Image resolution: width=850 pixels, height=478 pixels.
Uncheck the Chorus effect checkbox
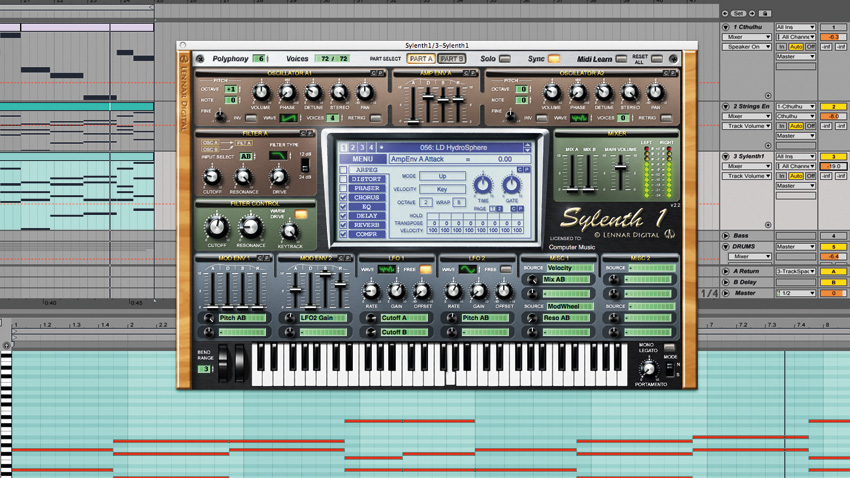(343, 197)
